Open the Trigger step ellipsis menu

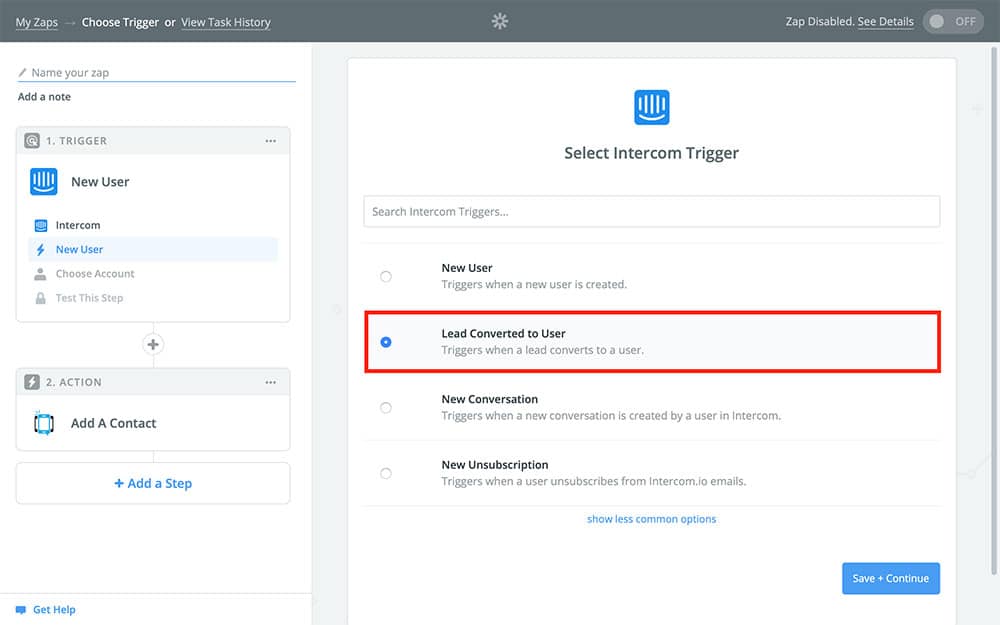(x=271, y=141)
